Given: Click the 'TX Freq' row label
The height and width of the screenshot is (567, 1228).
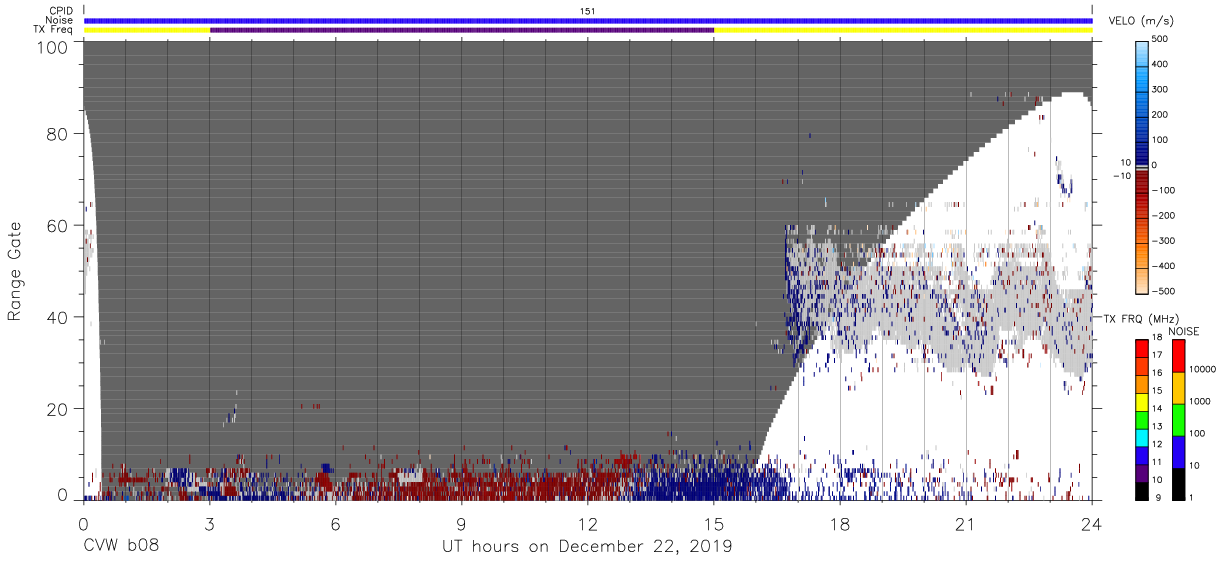Looking at the screenshot, I should click(55, 30).
